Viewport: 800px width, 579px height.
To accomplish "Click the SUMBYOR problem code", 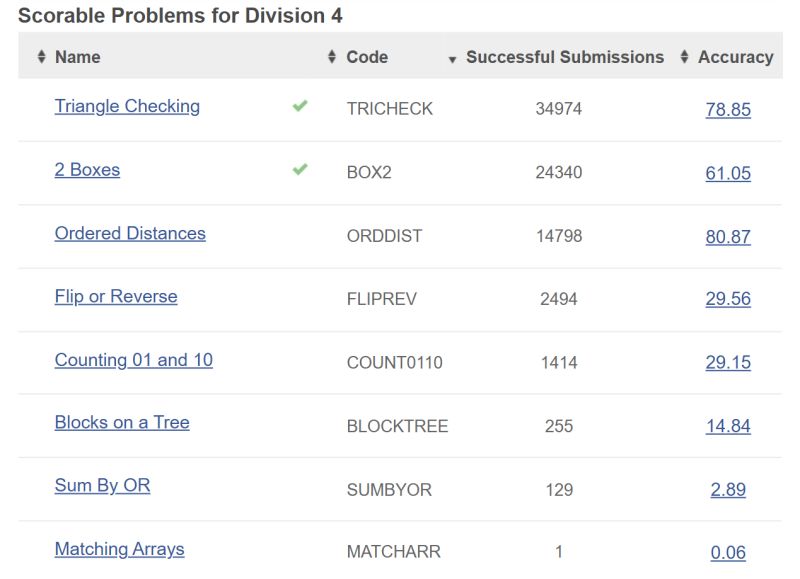I will [389, 490].
